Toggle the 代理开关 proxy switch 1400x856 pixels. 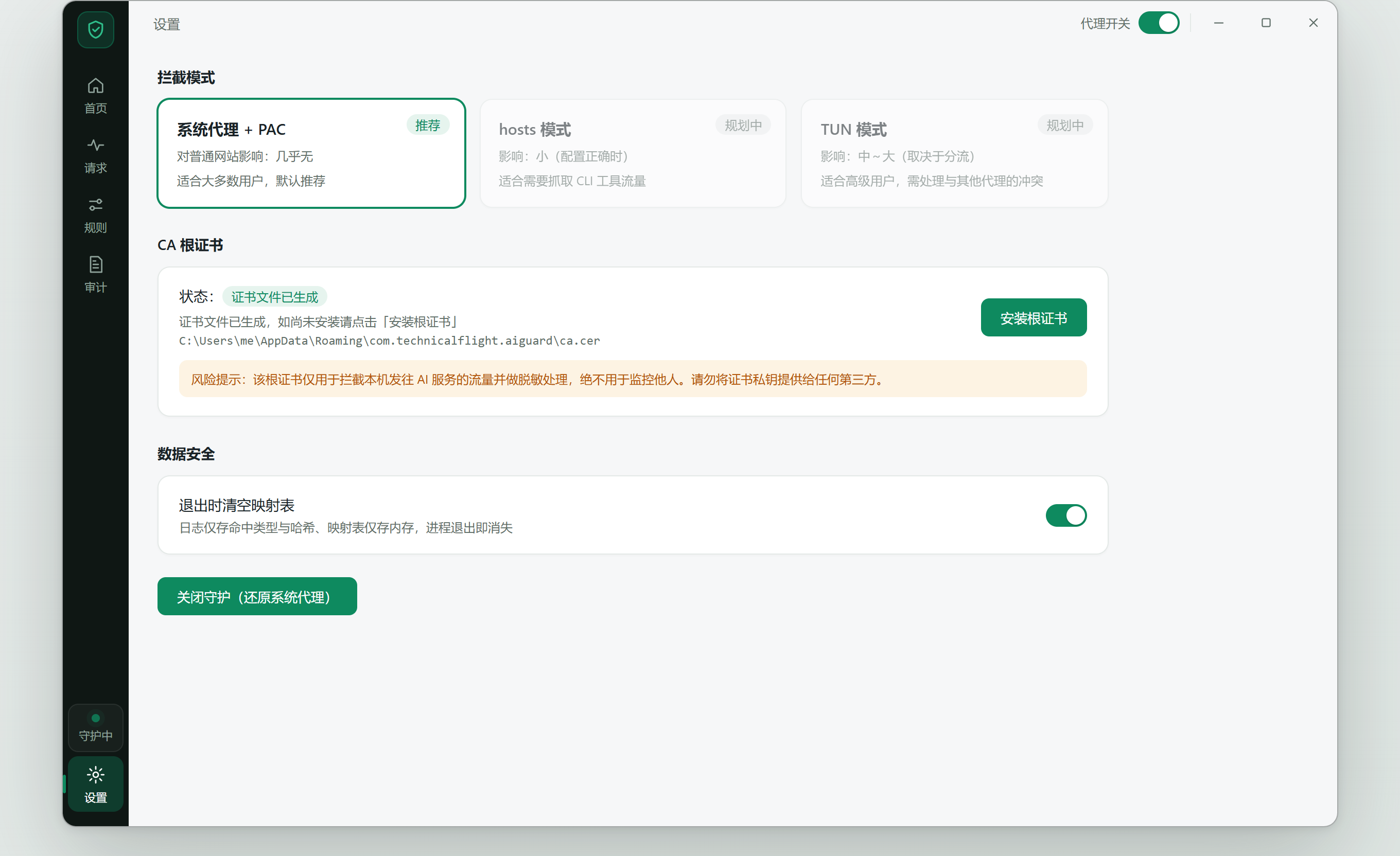coord(1159,23)
